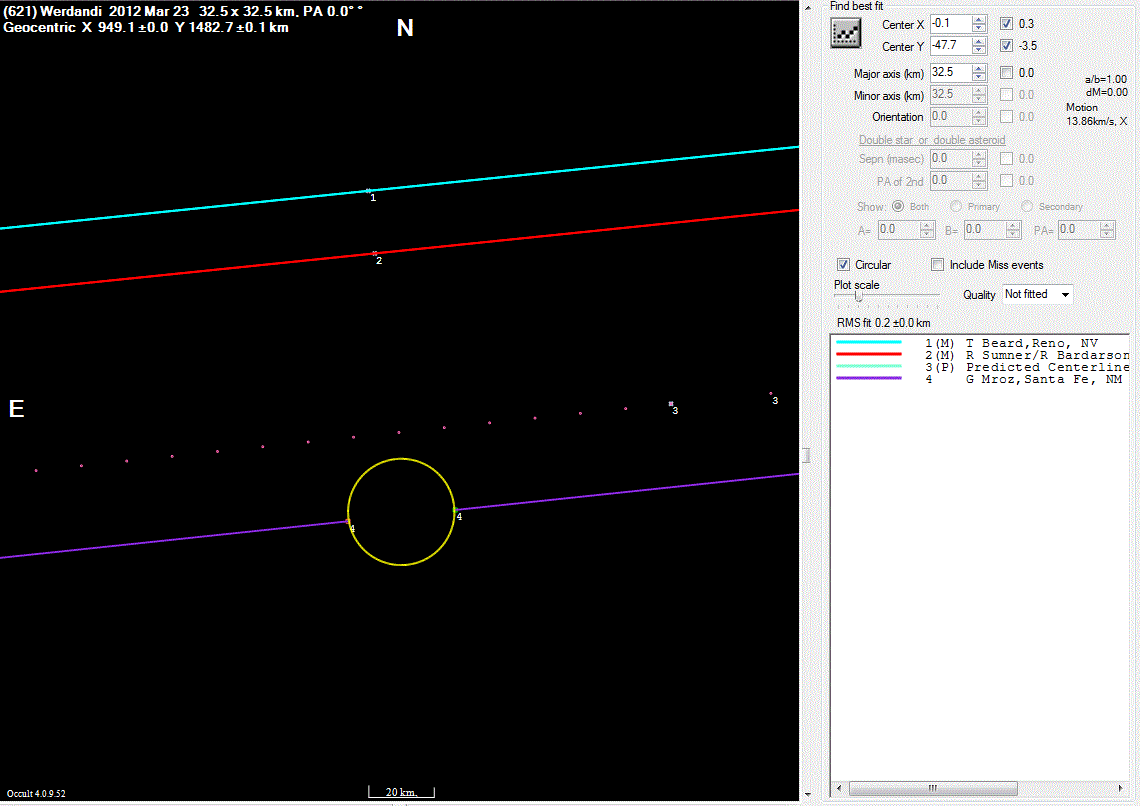Decrease Major axis with down stepper
The height and width of the screenshot is (806, 1140).
[979, 77]
